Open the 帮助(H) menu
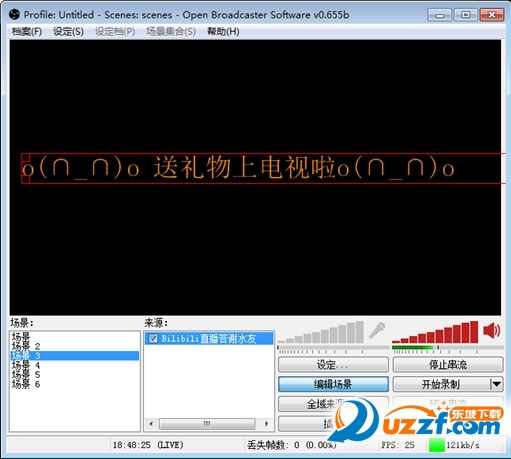 223,32
